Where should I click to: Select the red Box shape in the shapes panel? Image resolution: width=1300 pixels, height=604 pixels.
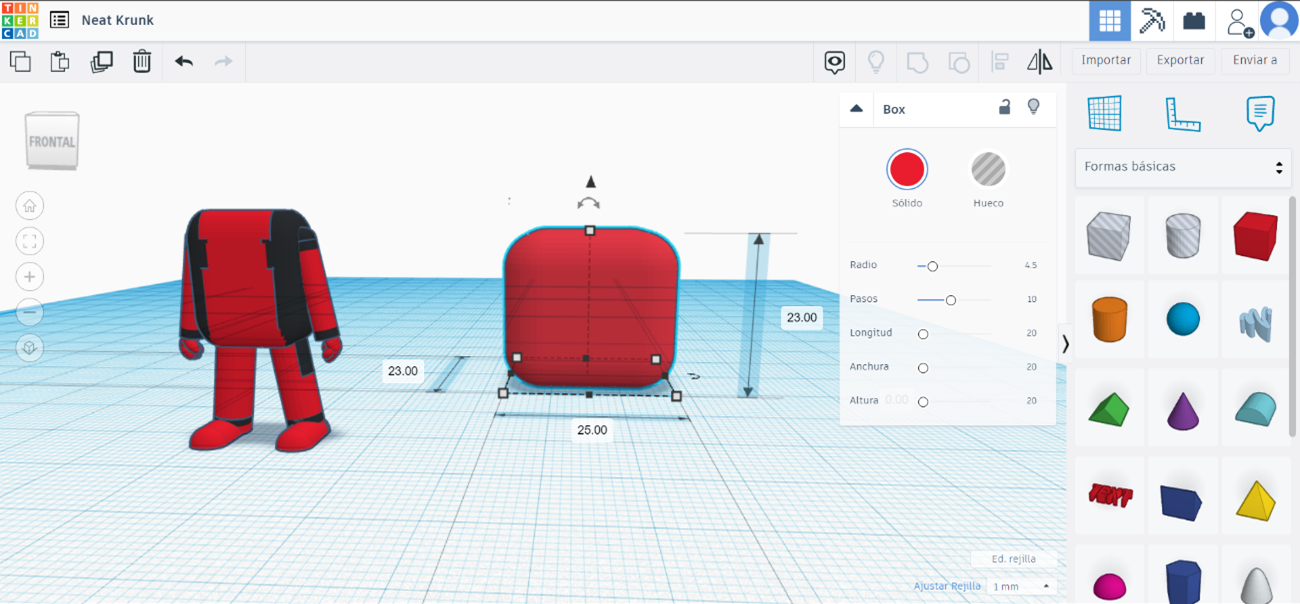pos(1256,234)
